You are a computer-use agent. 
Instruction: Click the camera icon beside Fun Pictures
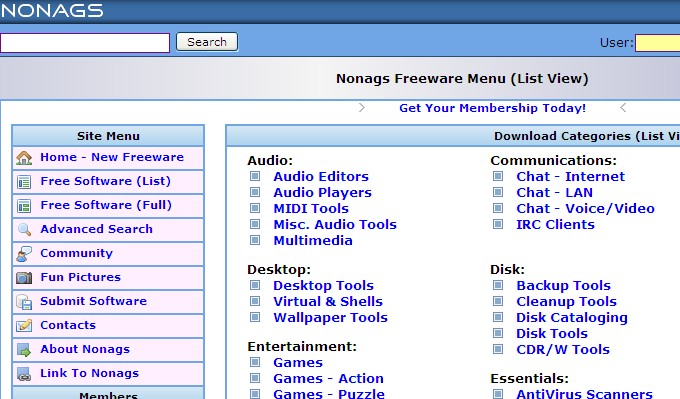coord(24,278)
